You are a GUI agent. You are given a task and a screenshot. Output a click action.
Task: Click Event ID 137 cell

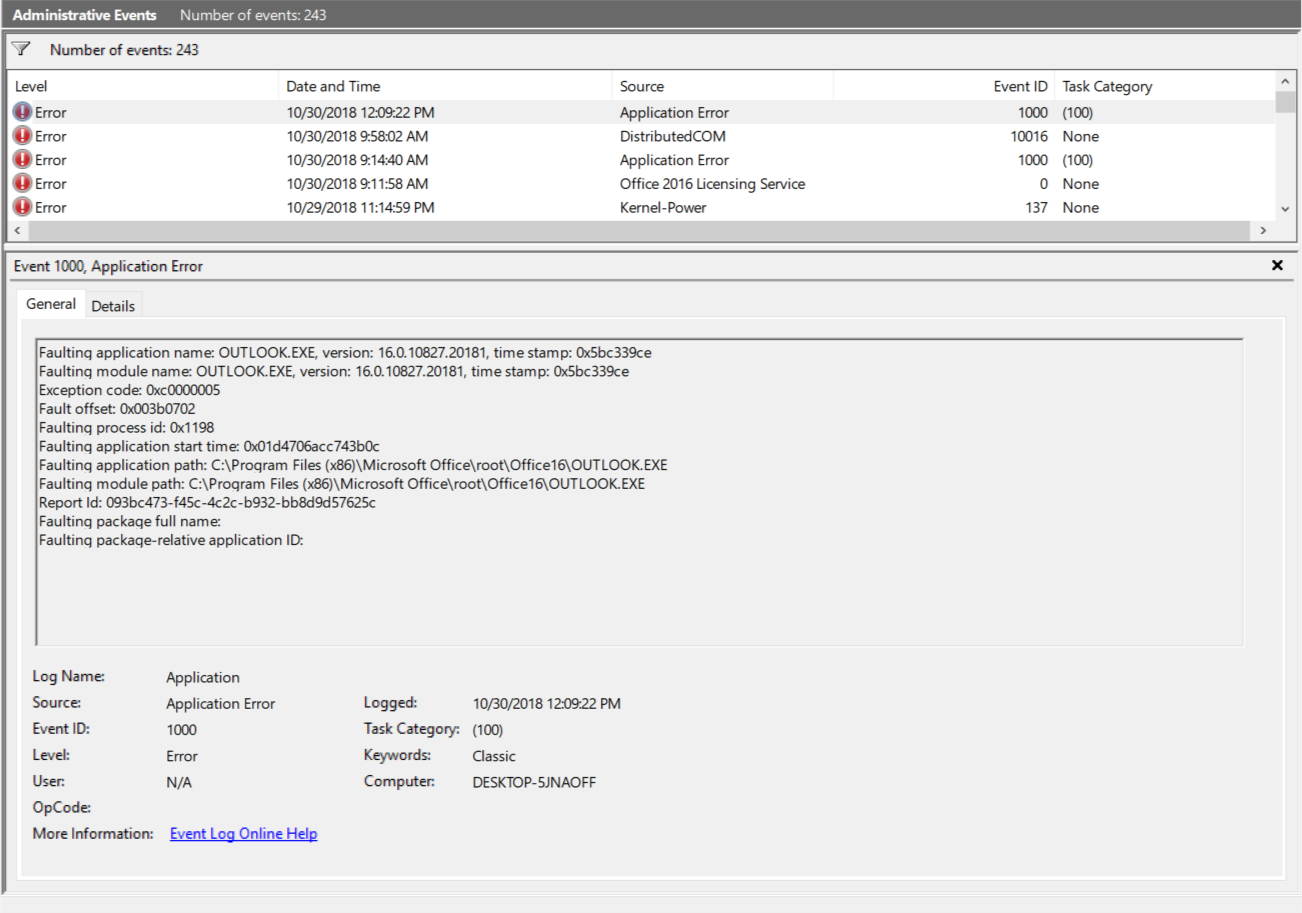point(1037,209)
